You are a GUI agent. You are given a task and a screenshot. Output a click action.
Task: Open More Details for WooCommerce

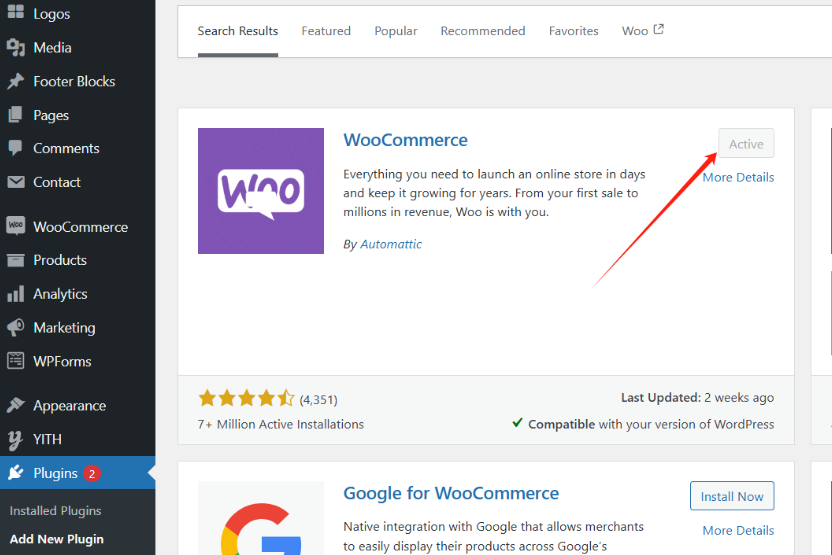pyautogui.click(x=738, y=177)
